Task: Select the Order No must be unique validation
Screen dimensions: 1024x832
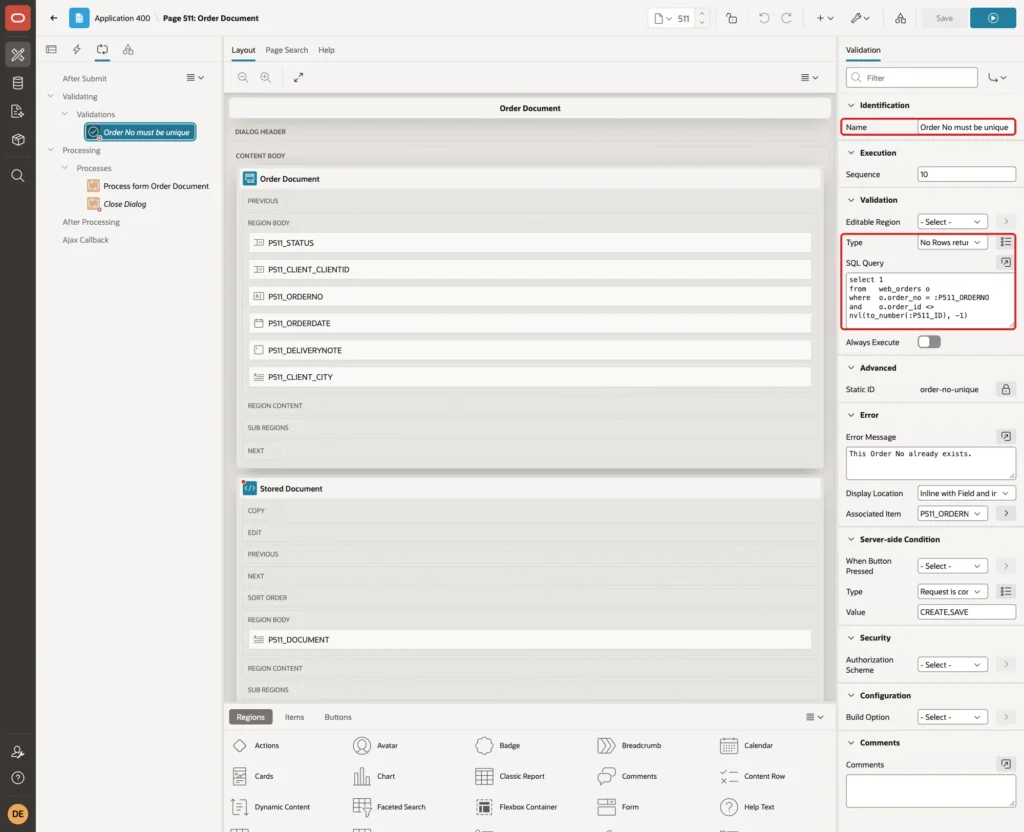Action: point(140,132)
